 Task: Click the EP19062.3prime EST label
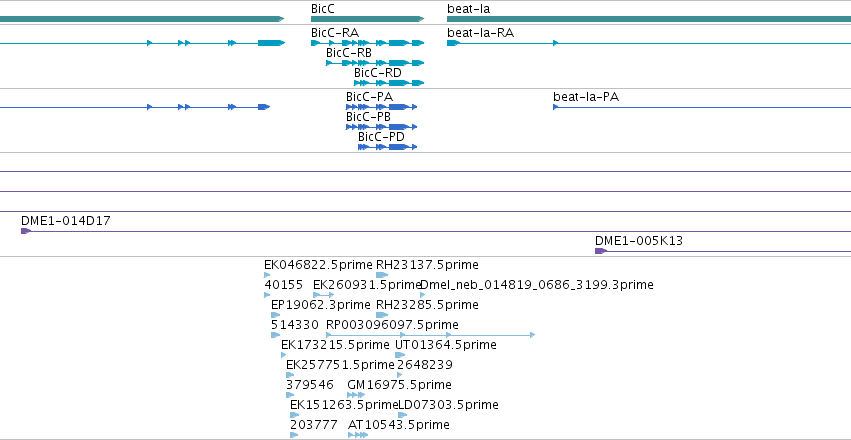[321, 305]
